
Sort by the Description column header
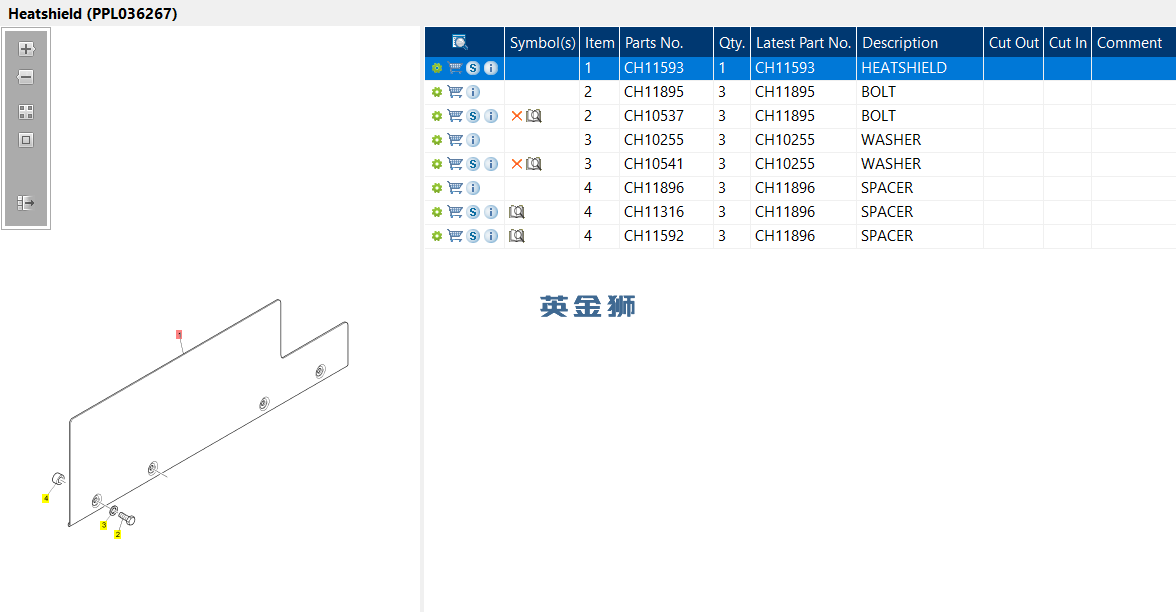point(920,43)
